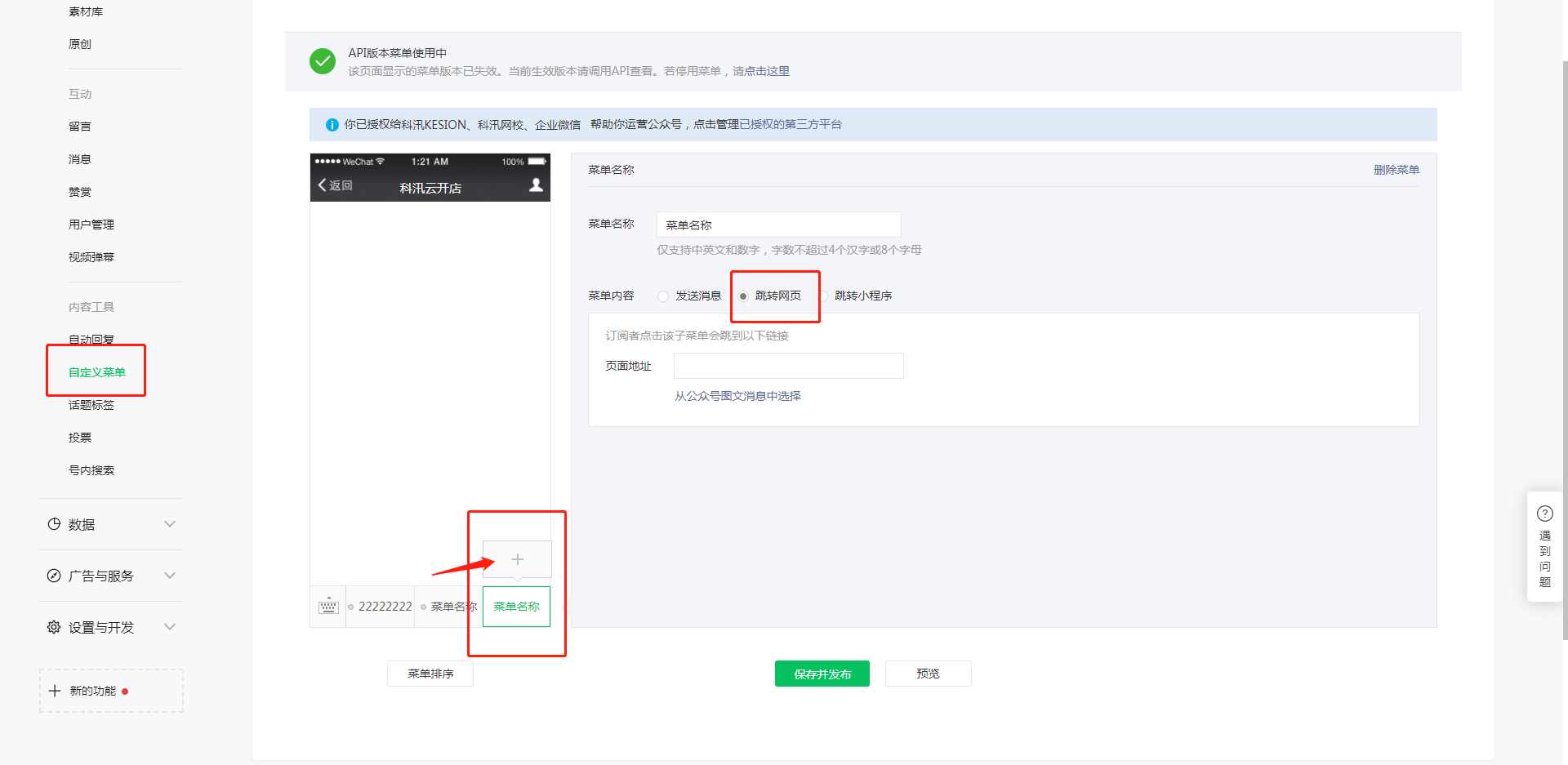Select the 跳转网页 radio option

point(742,296)
